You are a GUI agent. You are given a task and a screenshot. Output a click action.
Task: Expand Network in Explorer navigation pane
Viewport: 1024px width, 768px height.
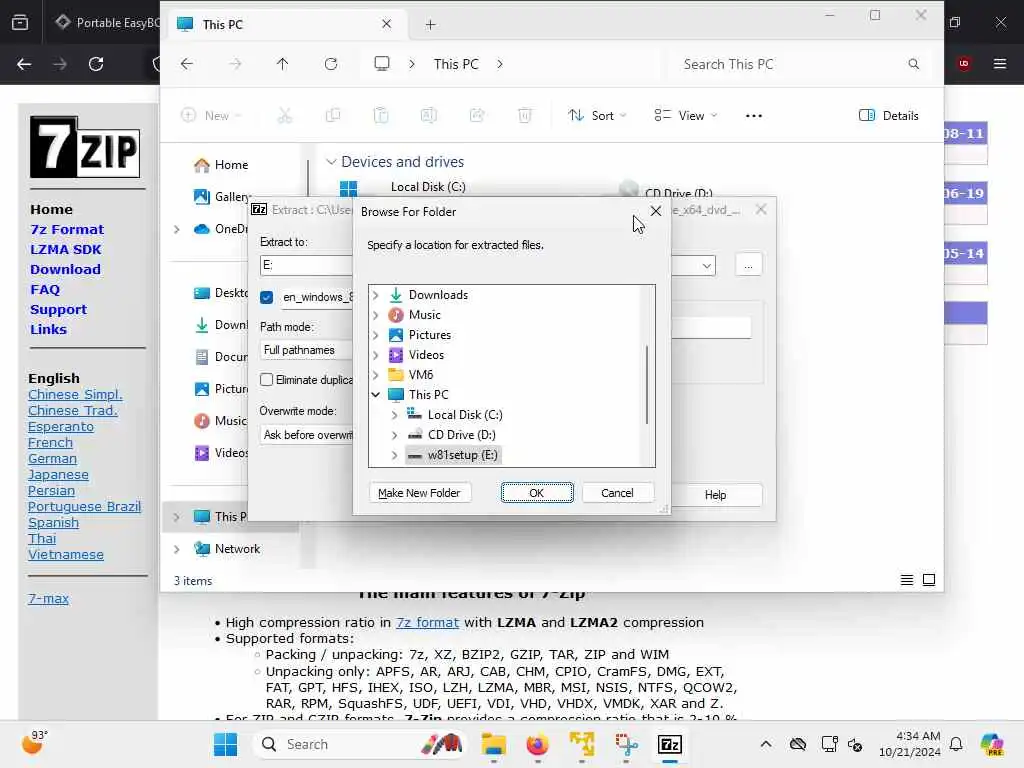pos(176,549)
